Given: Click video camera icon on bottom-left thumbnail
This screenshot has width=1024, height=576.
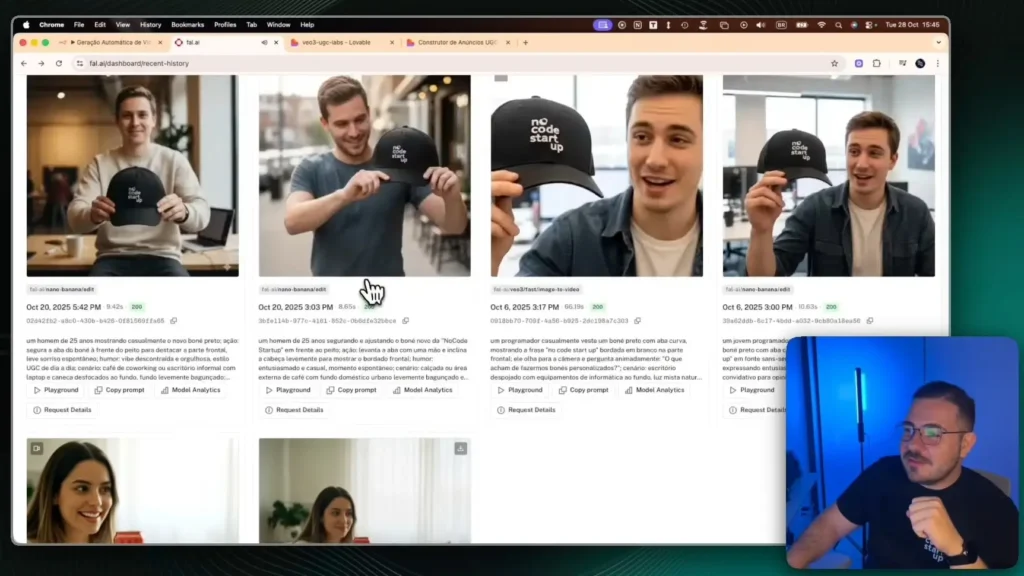Looking at the screenshot, I should pyautogui.click(x=37, y=448).
